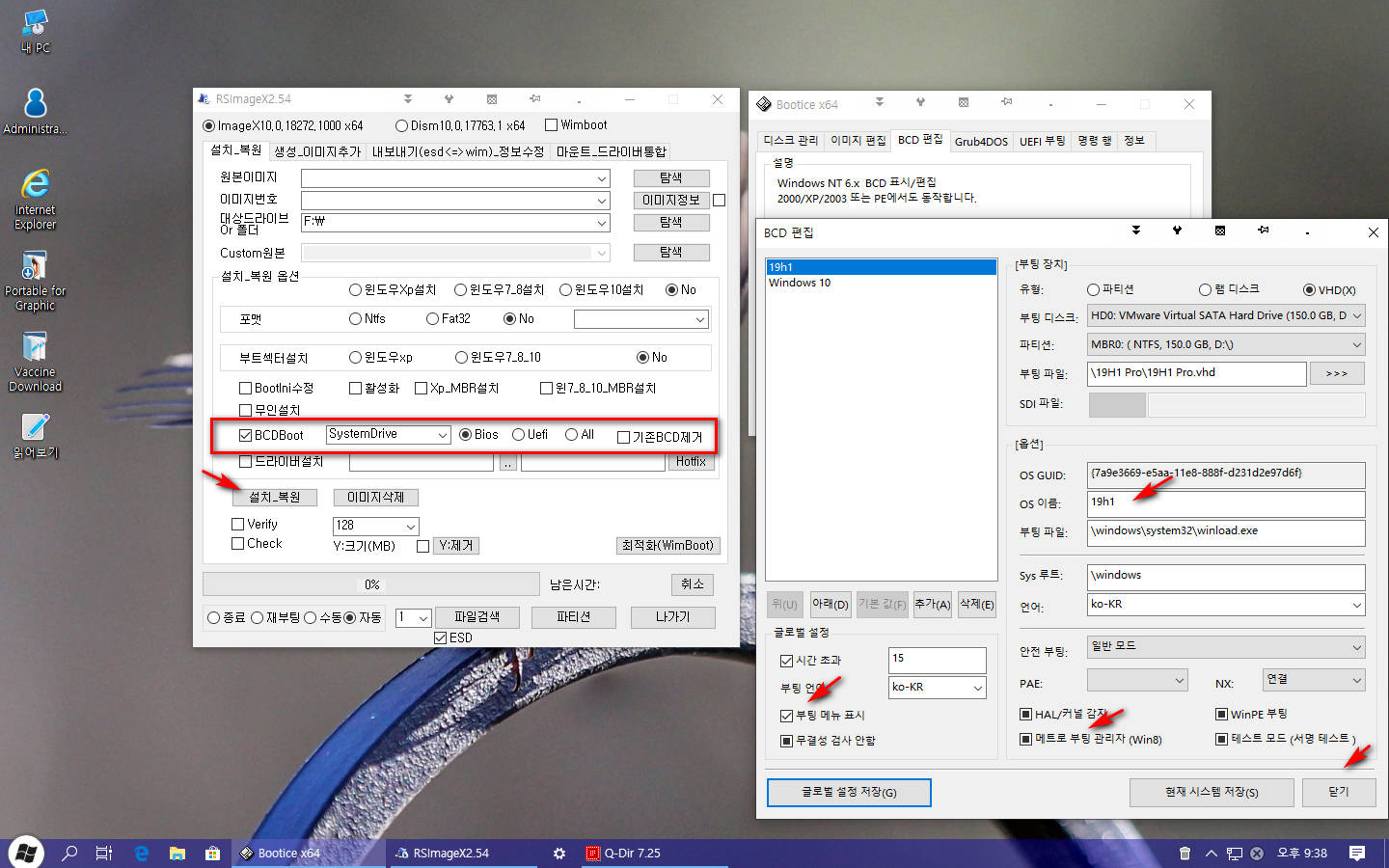The width and height of the screenshot is (1389, 868).
Task: Open the Portable for Graphic desktop shortcut
Action: [36, 281]
